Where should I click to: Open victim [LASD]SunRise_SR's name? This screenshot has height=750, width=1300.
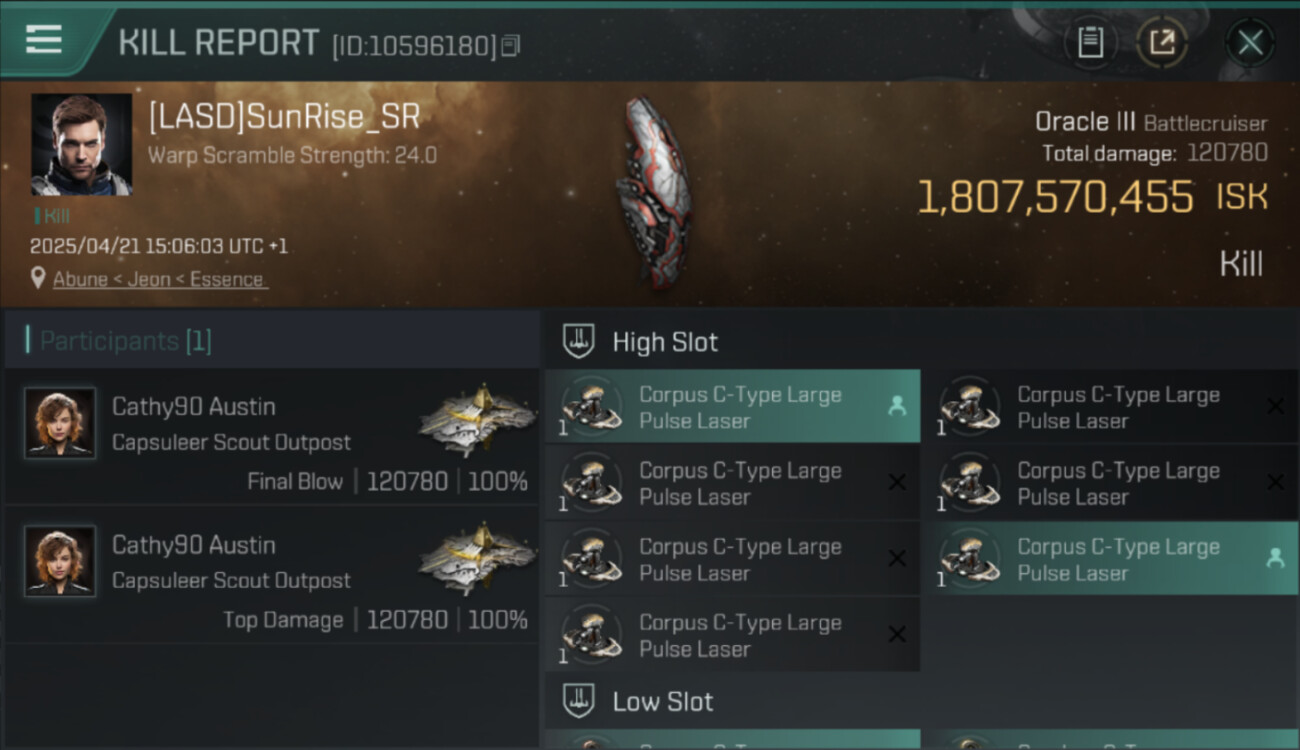[x=284, y=118]
